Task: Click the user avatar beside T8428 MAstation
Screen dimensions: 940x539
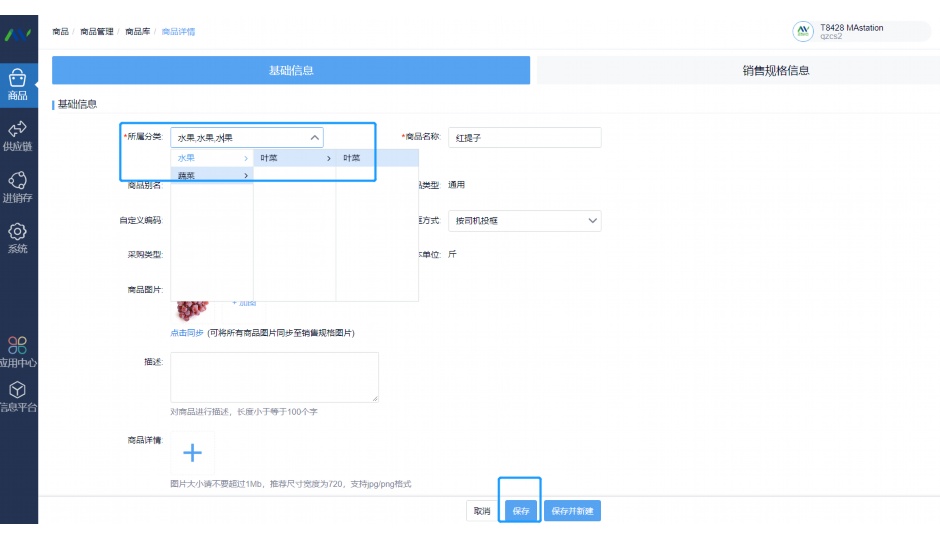Action: pyautogui.click(x=803, y=31)
